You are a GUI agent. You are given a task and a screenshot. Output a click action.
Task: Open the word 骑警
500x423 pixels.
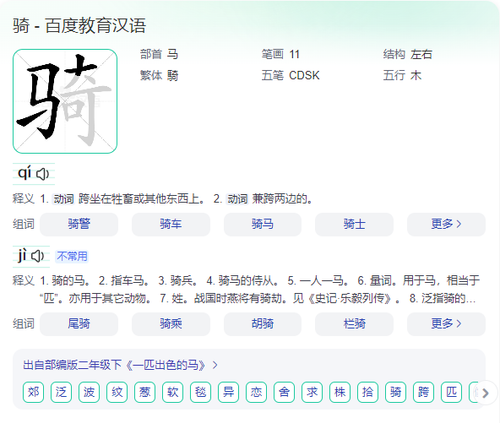pos(79,224)
